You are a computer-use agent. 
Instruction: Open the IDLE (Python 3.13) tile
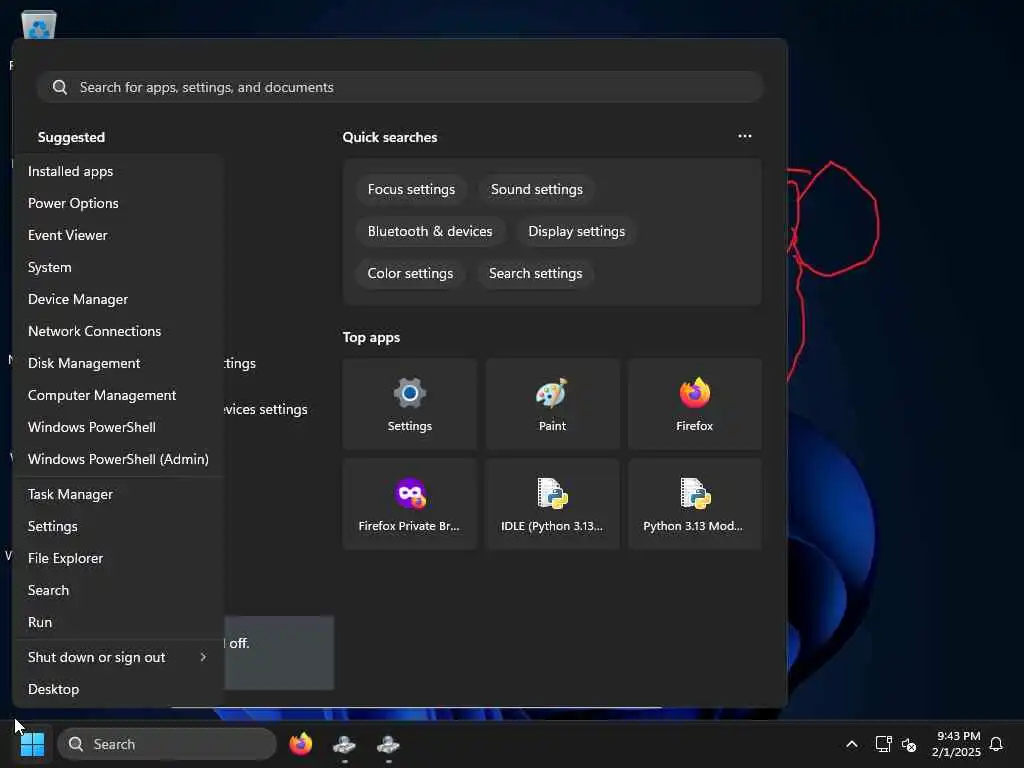point(552,504)
